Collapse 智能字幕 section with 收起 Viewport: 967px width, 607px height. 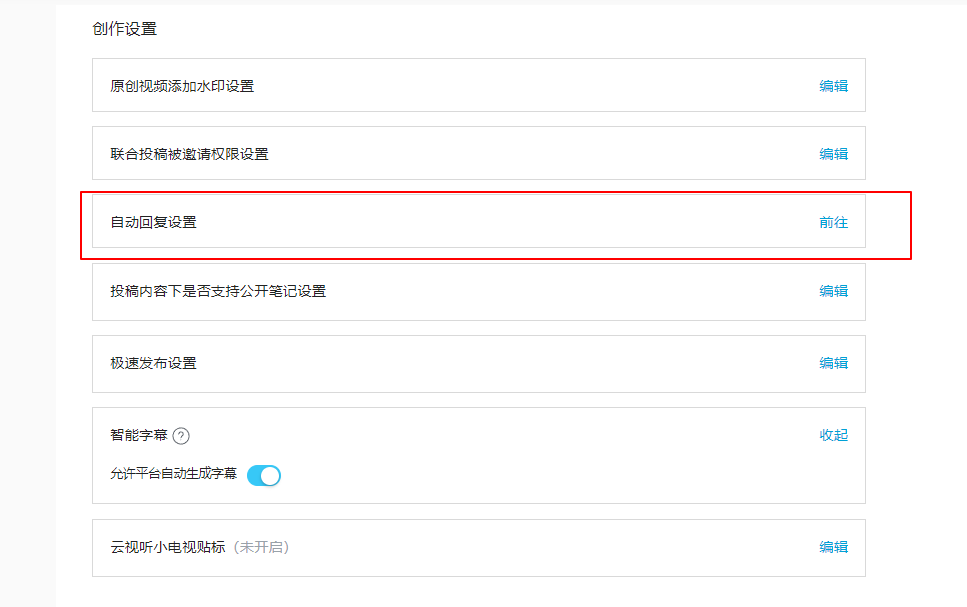[833, 435]
